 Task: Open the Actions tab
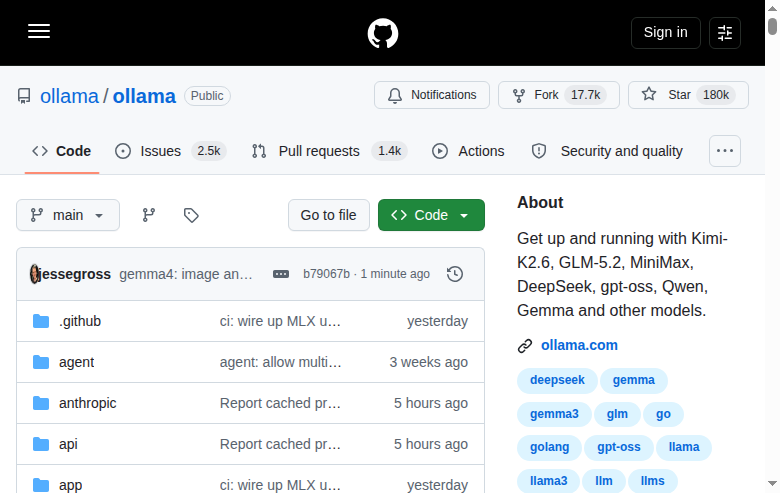click(x=468, y=151)
